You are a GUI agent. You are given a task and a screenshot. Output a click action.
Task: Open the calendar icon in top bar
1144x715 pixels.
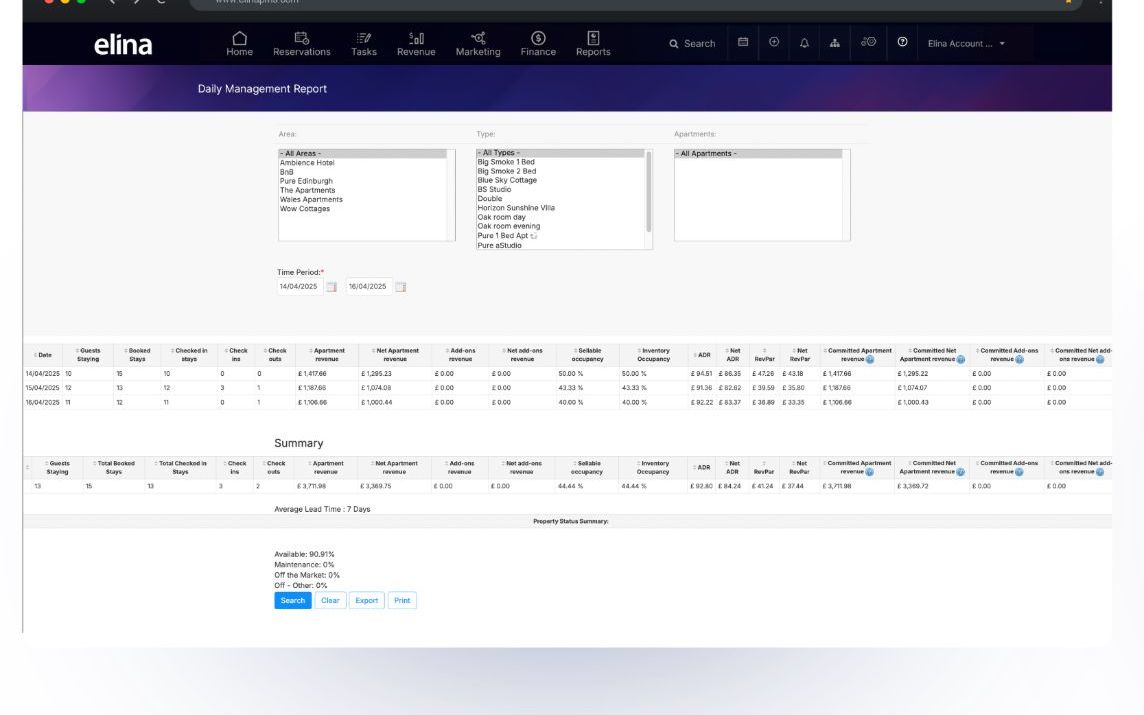click(743, 43)
